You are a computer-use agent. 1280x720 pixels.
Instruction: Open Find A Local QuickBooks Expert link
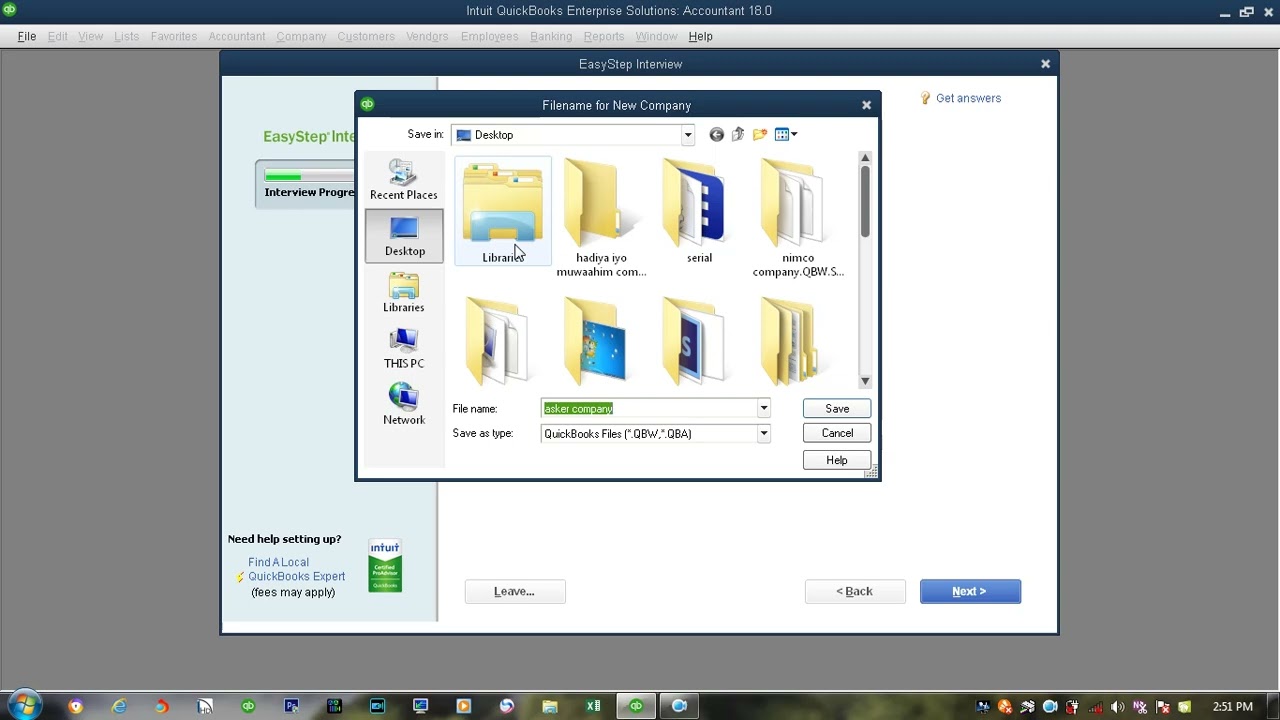click(x=296, y=569)
